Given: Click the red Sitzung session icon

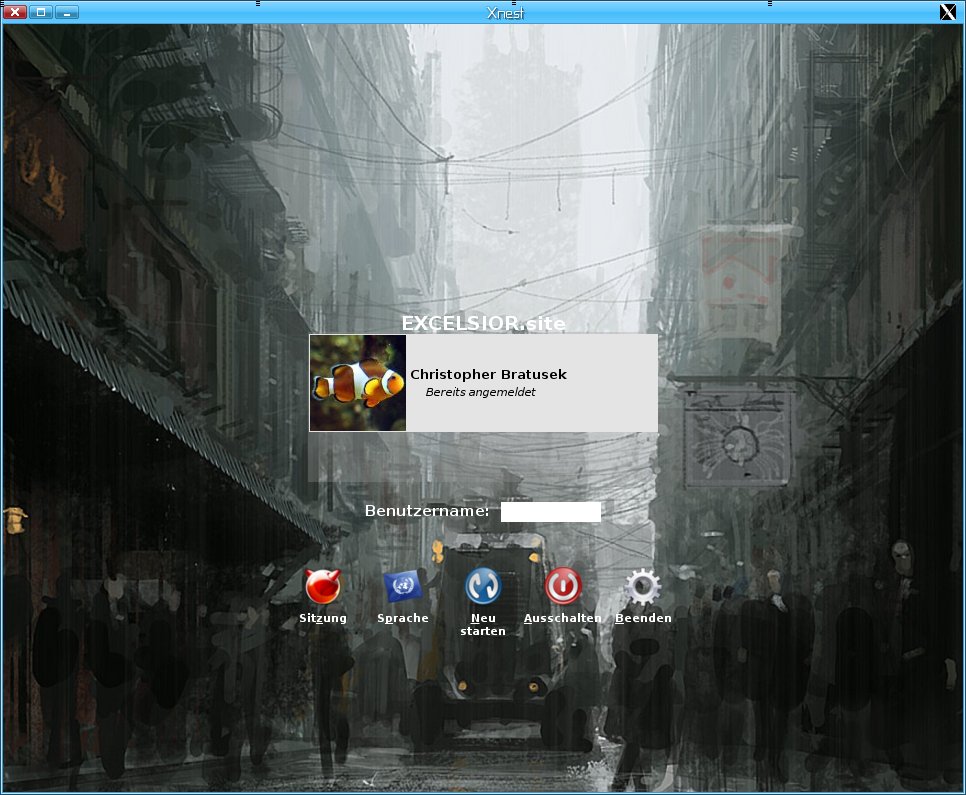Looking at the screenshot, I should (x=323, y=586).
